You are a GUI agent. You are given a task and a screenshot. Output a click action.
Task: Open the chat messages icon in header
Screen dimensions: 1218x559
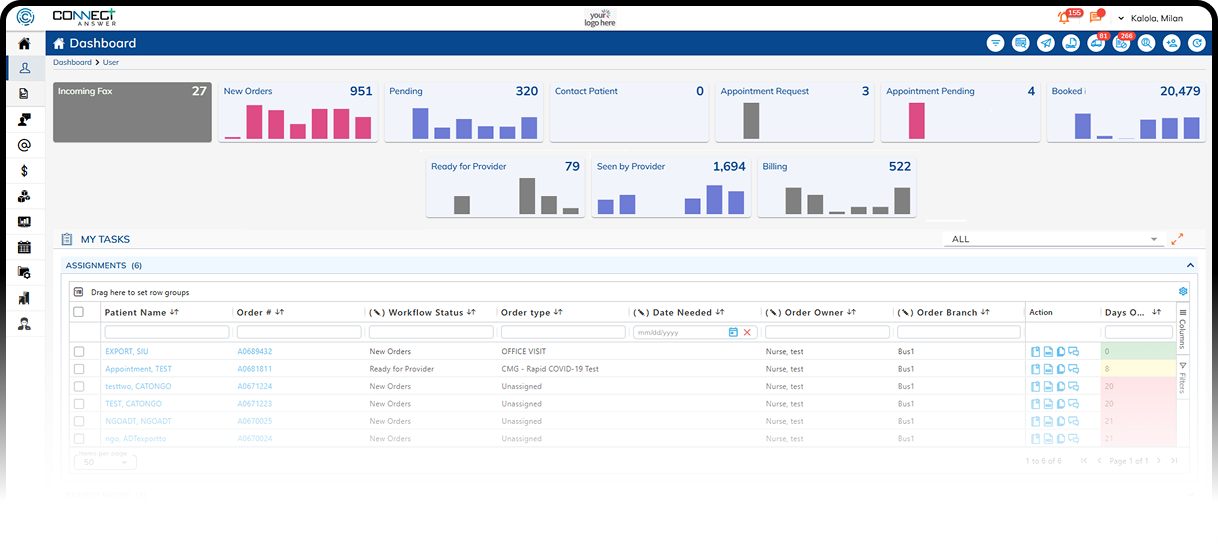pos(1095,18)
